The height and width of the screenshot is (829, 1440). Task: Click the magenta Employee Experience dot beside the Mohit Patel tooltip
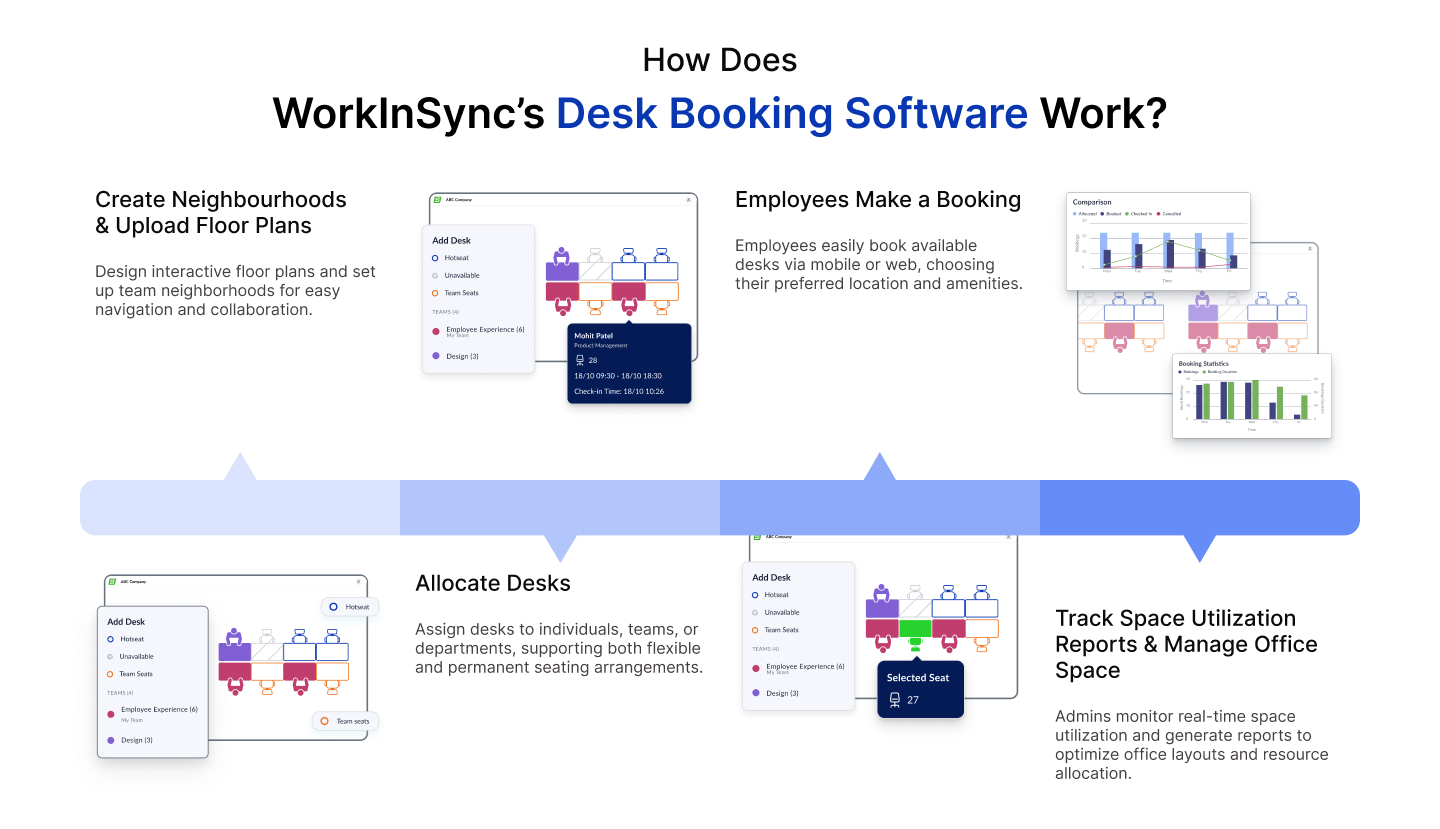436,331
